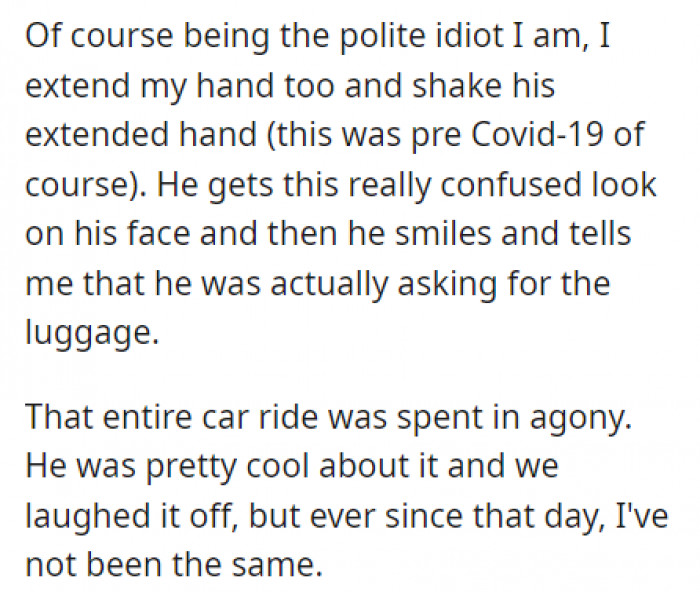
Task: Click the word "I've" in the second paragraph
Action: pos(640,515)
